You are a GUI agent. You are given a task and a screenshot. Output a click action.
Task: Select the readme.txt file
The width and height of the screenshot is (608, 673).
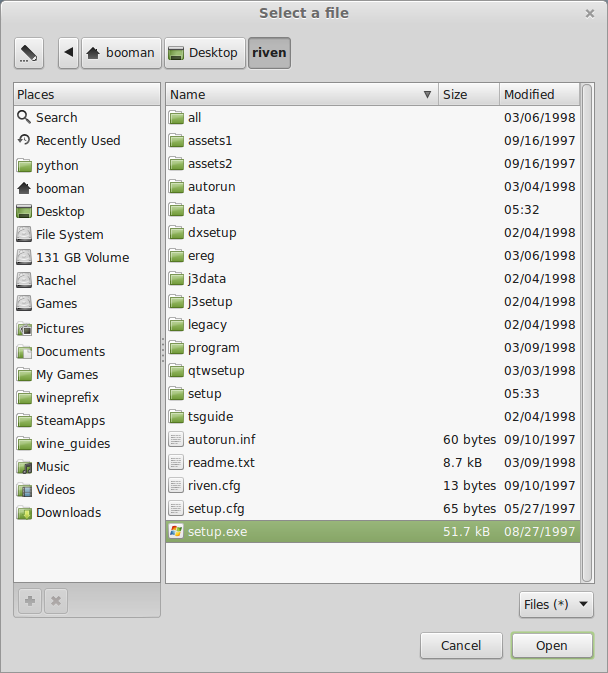[x=373, y=462]
